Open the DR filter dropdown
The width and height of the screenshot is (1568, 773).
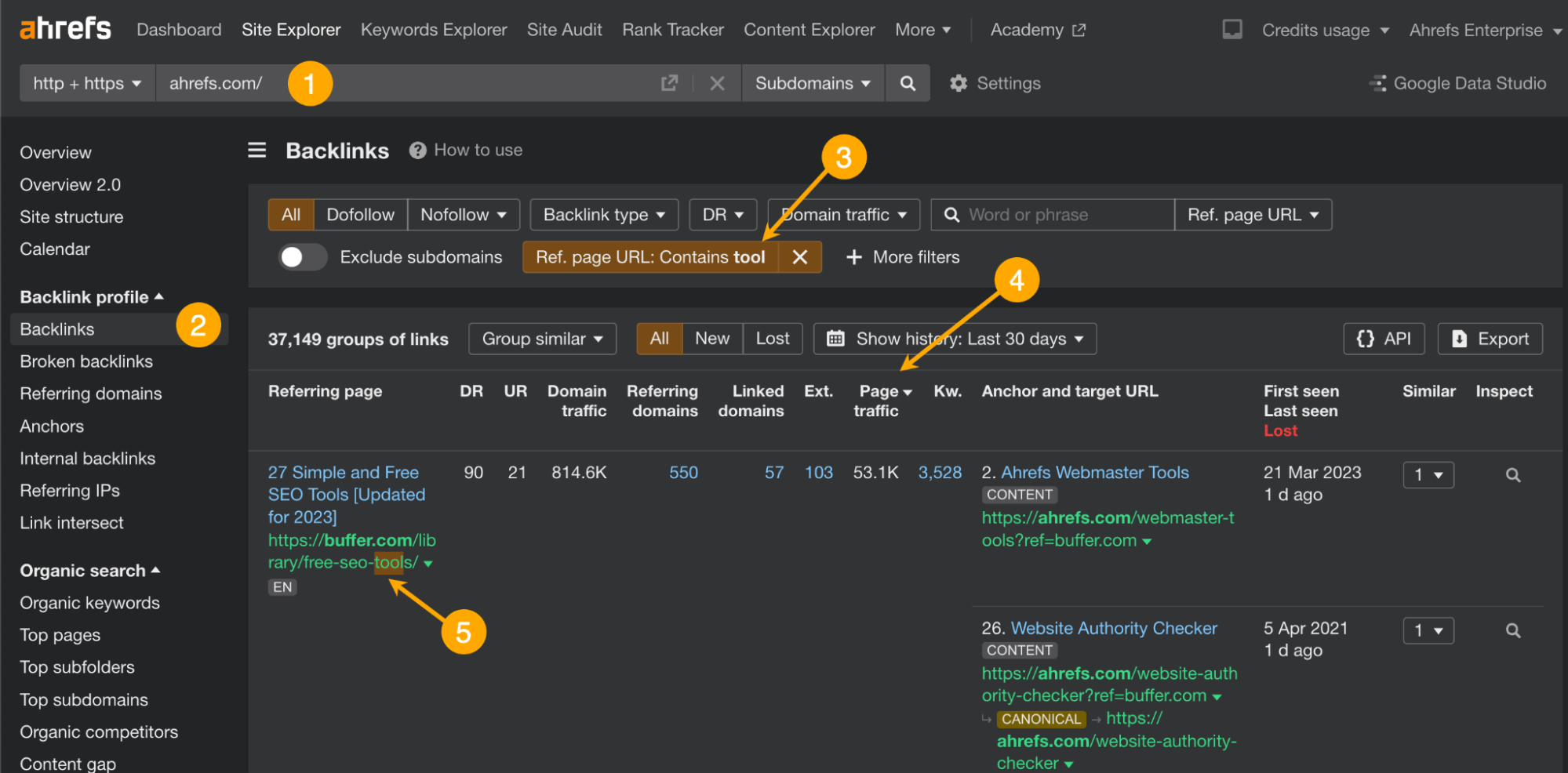[x=722, y=214]
